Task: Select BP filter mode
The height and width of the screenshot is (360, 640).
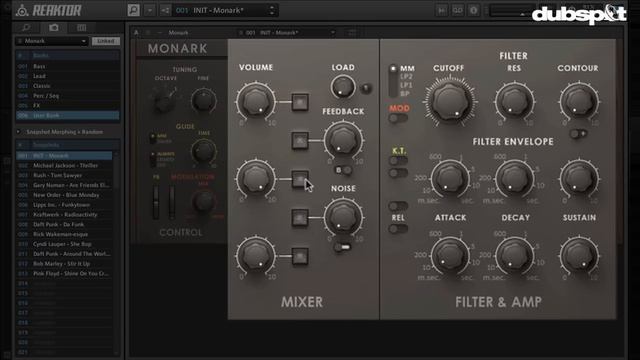Action: tap(405, 93)
